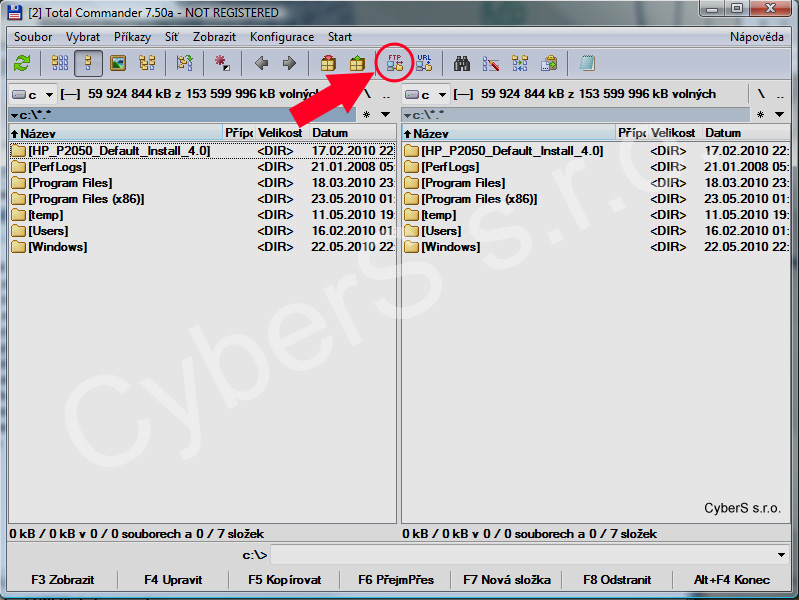799x600 pixels.
Task: Click F8 Odstranit button
Action: (617, 580)
